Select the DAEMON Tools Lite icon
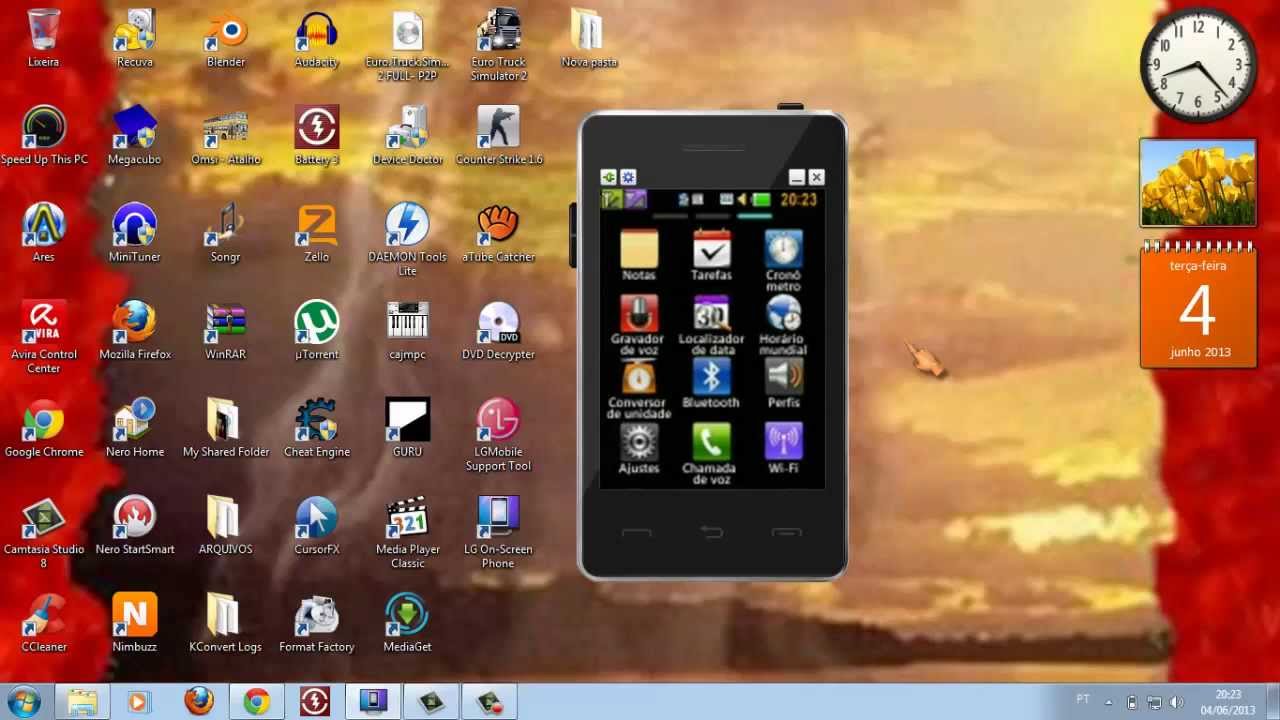 (408, 239)
